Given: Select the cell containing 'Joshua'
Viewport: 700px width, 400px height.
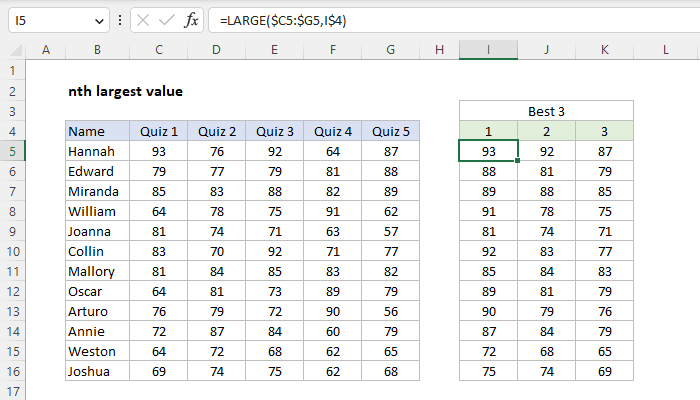Looking at the screenshot, I should pyautogui.click(x=97, y=371).
